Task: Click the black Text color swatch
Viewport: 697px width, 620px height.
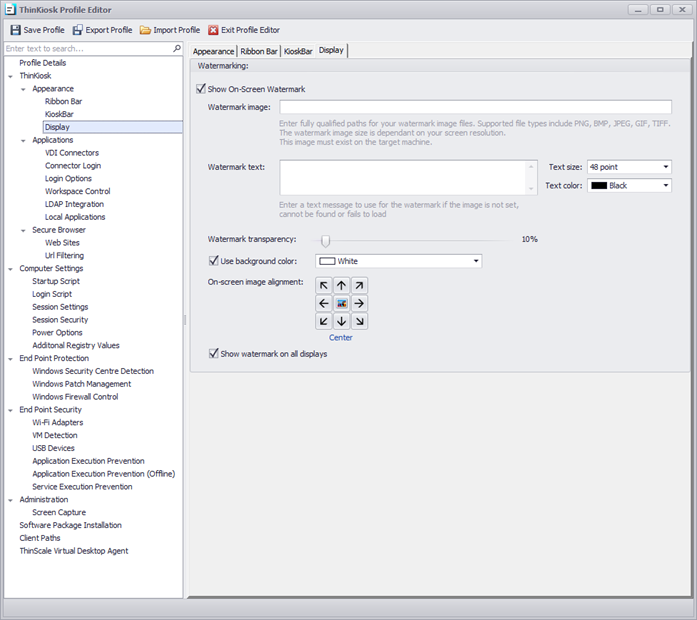Action: click(599, 185)
